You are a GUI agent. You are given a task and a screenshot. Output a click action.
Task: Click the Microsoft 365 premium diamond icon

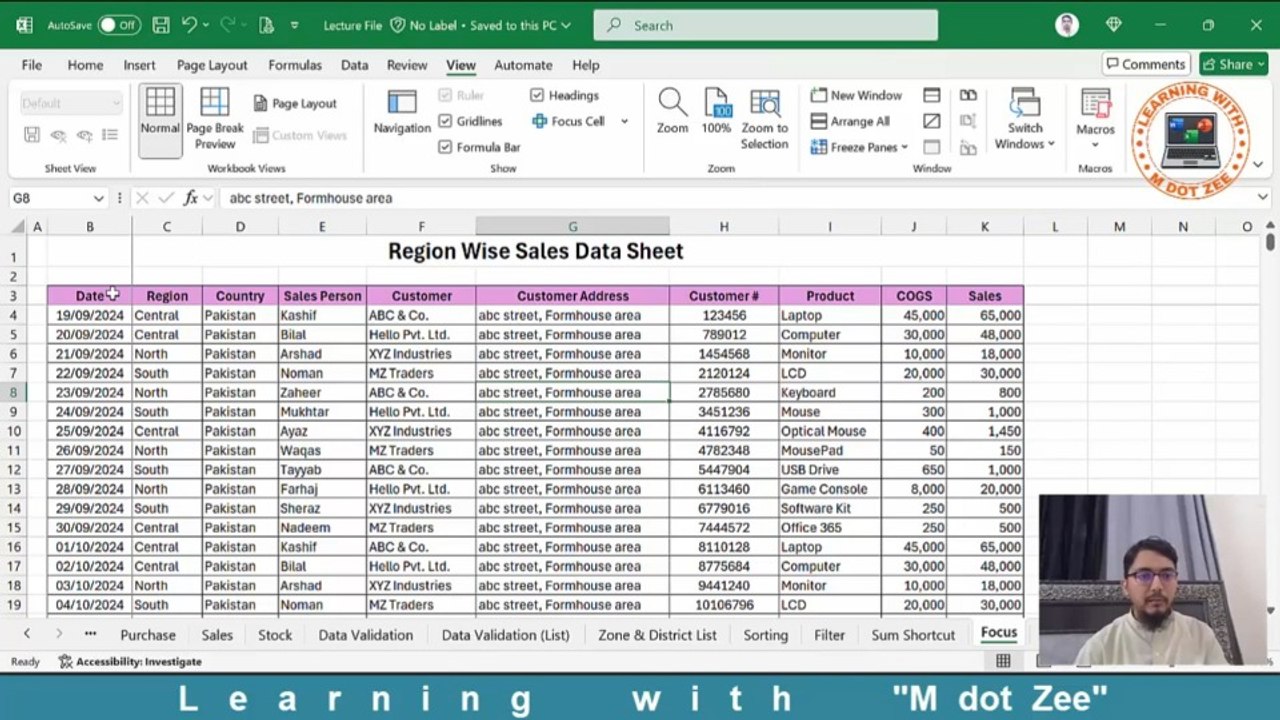pyautogui.click(x=1114, y=25)
